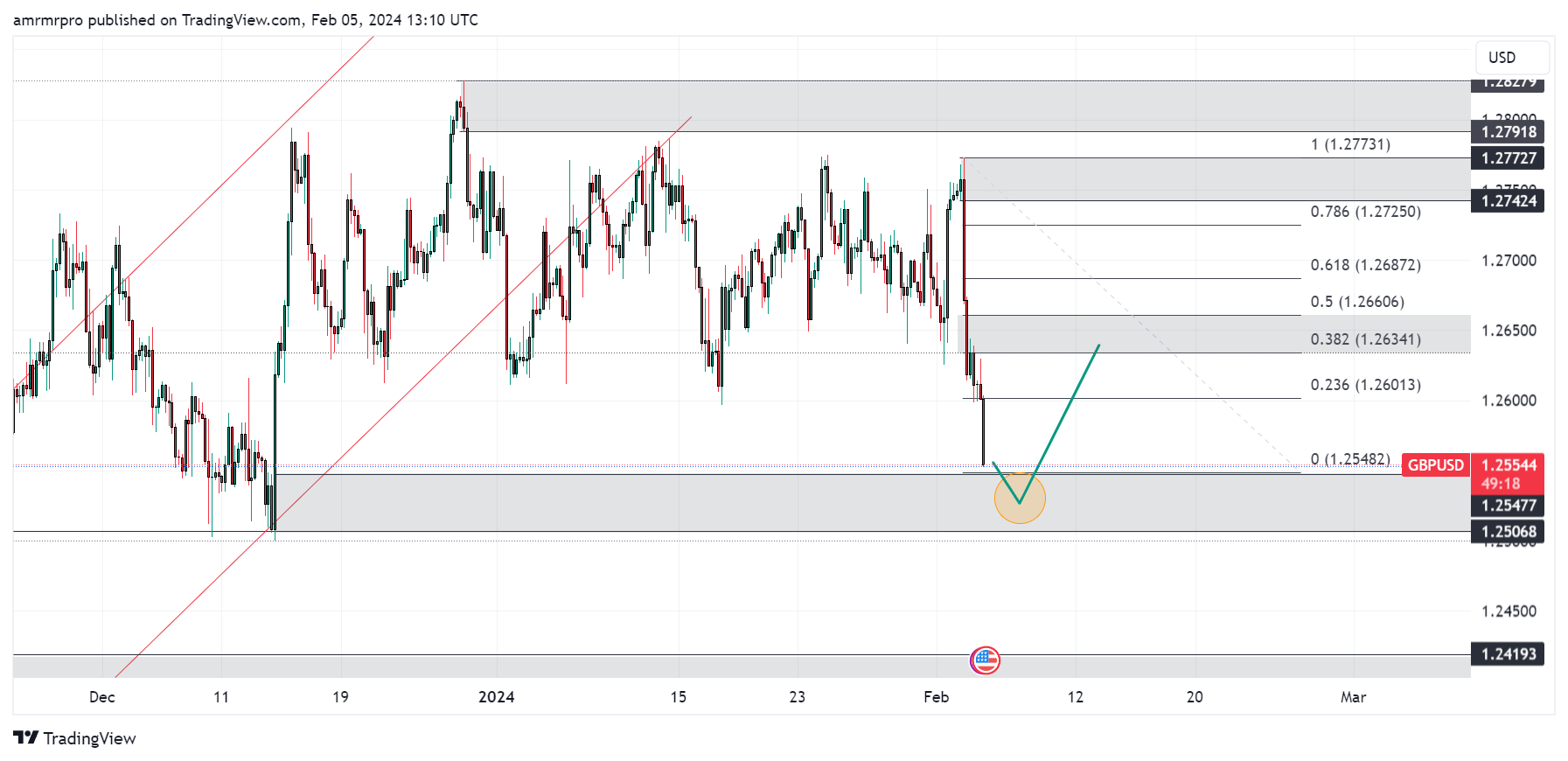
Task: Click Fibonacci label 0 (1.25482)
Action: click(x=1350, y=459)
